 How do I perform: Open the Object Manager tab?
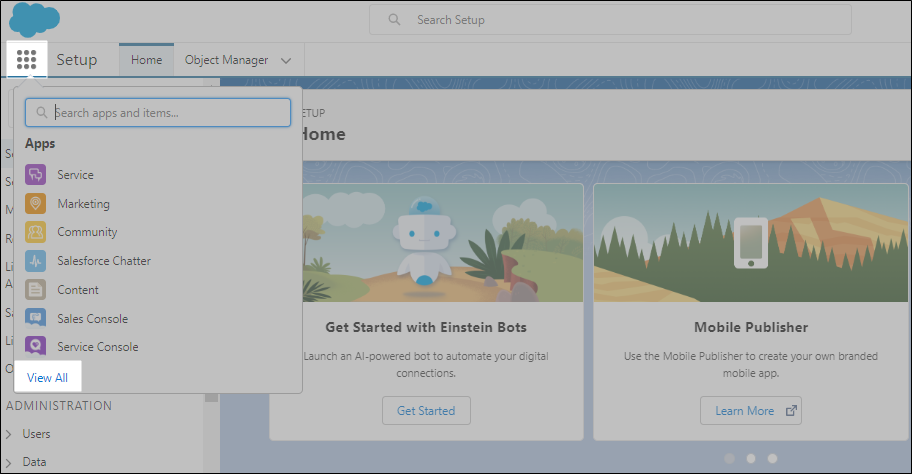click(x=226, y=60)
